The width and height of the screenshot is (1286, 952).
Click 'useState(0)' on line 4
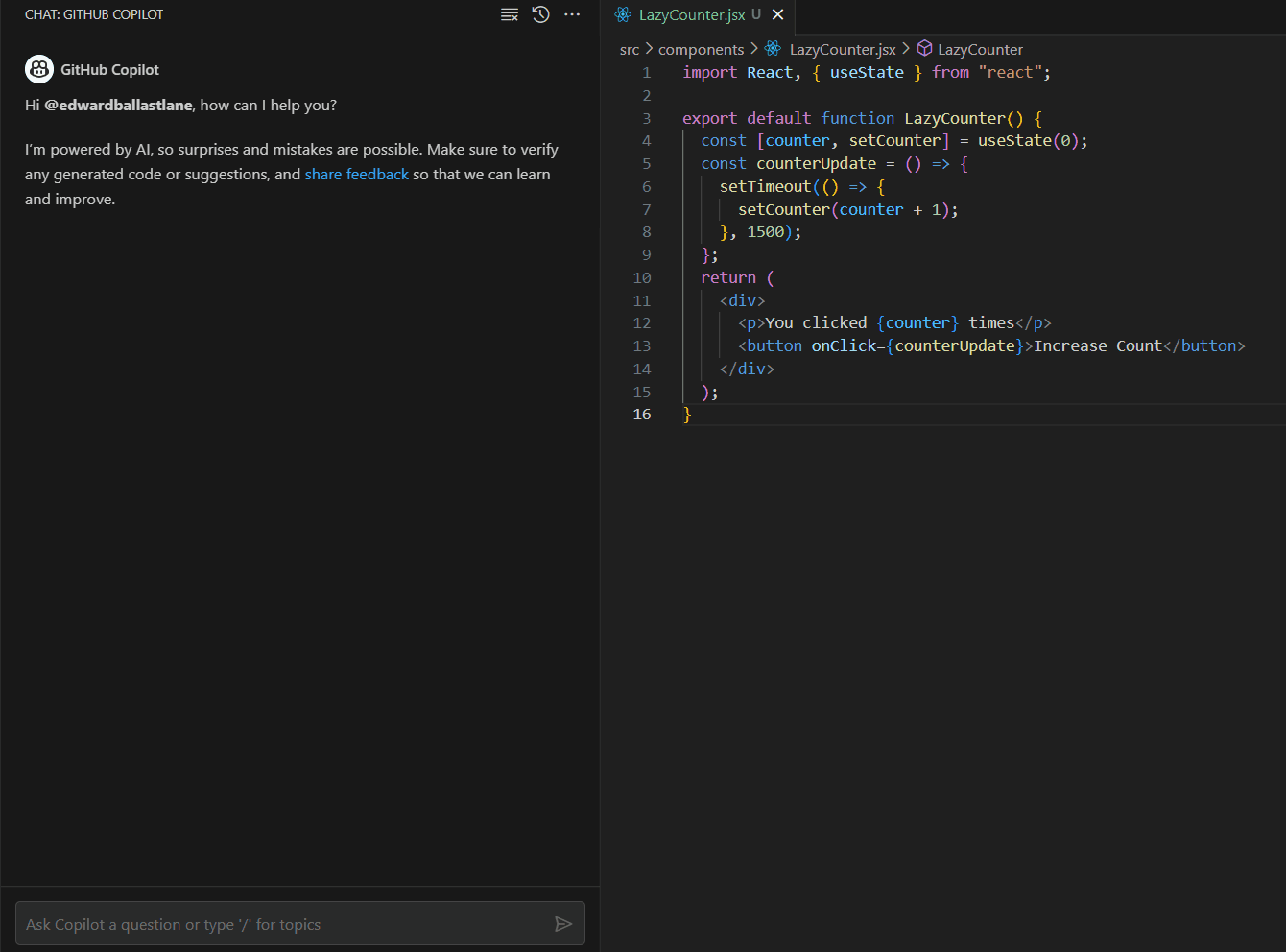tap(1029, 140)
